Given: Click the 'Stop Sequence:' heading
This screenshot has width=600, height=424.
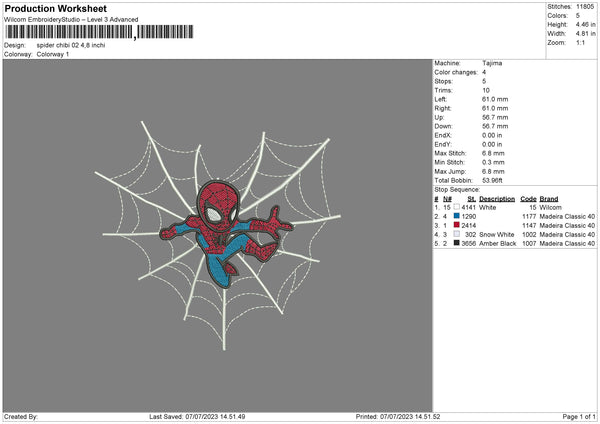Looking at the screenshot, I should (457, 189).
